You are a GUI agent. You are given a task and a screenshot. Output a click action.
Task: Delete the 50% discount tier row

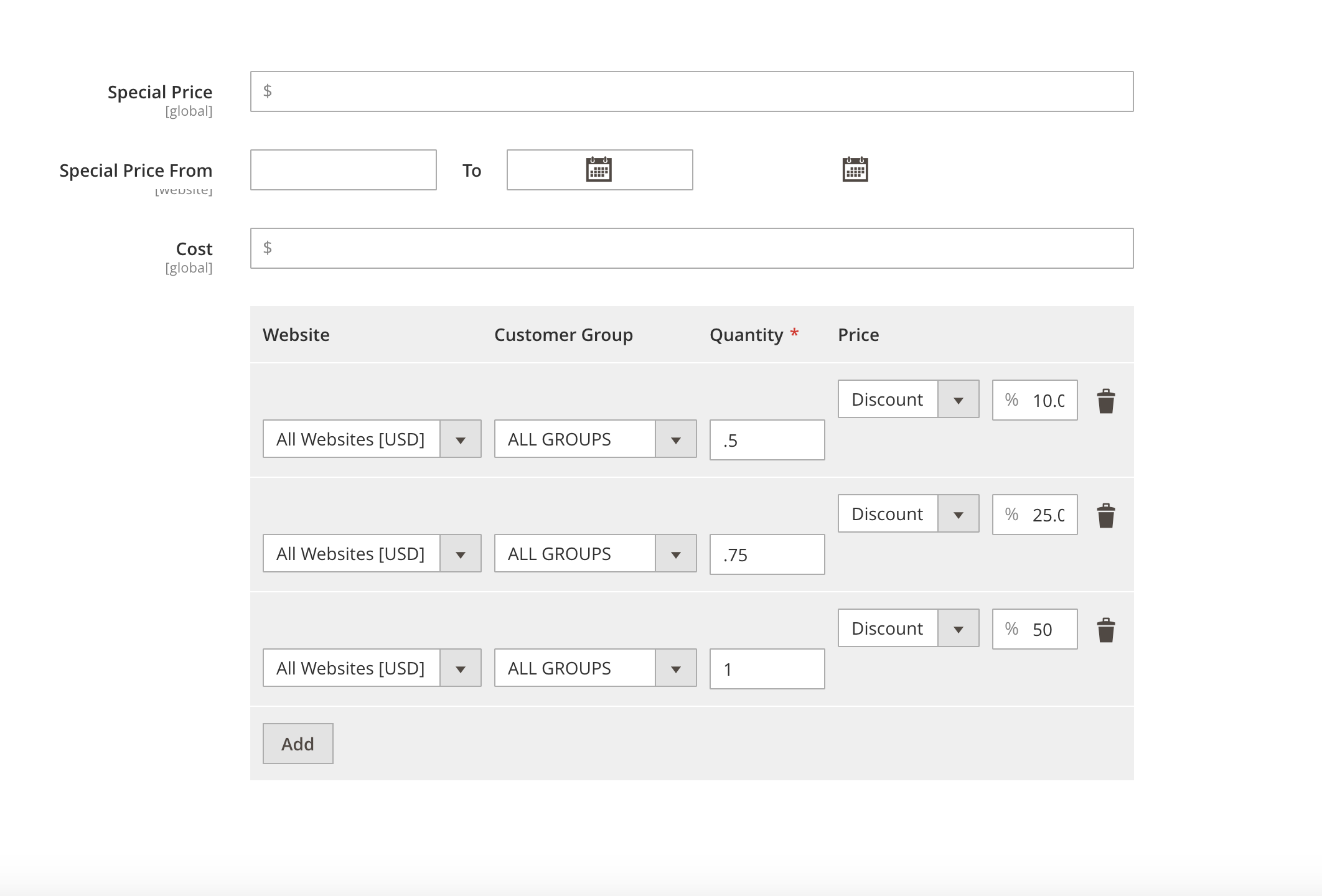click(x=1105, y=630)
